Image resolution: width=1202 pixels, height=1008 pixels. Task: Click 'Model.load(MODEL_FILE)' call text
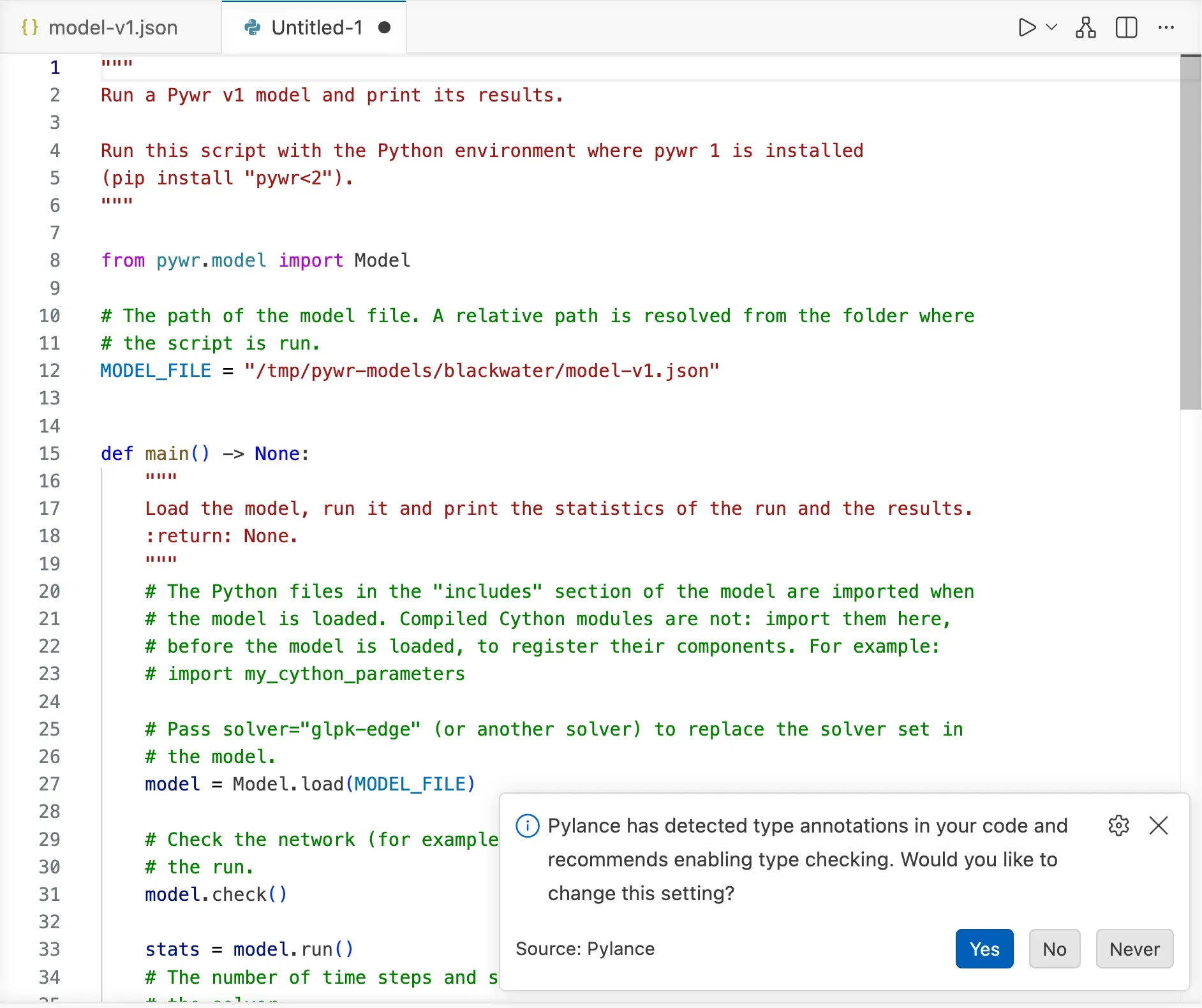pyautogui.click(x=354, y=784)
